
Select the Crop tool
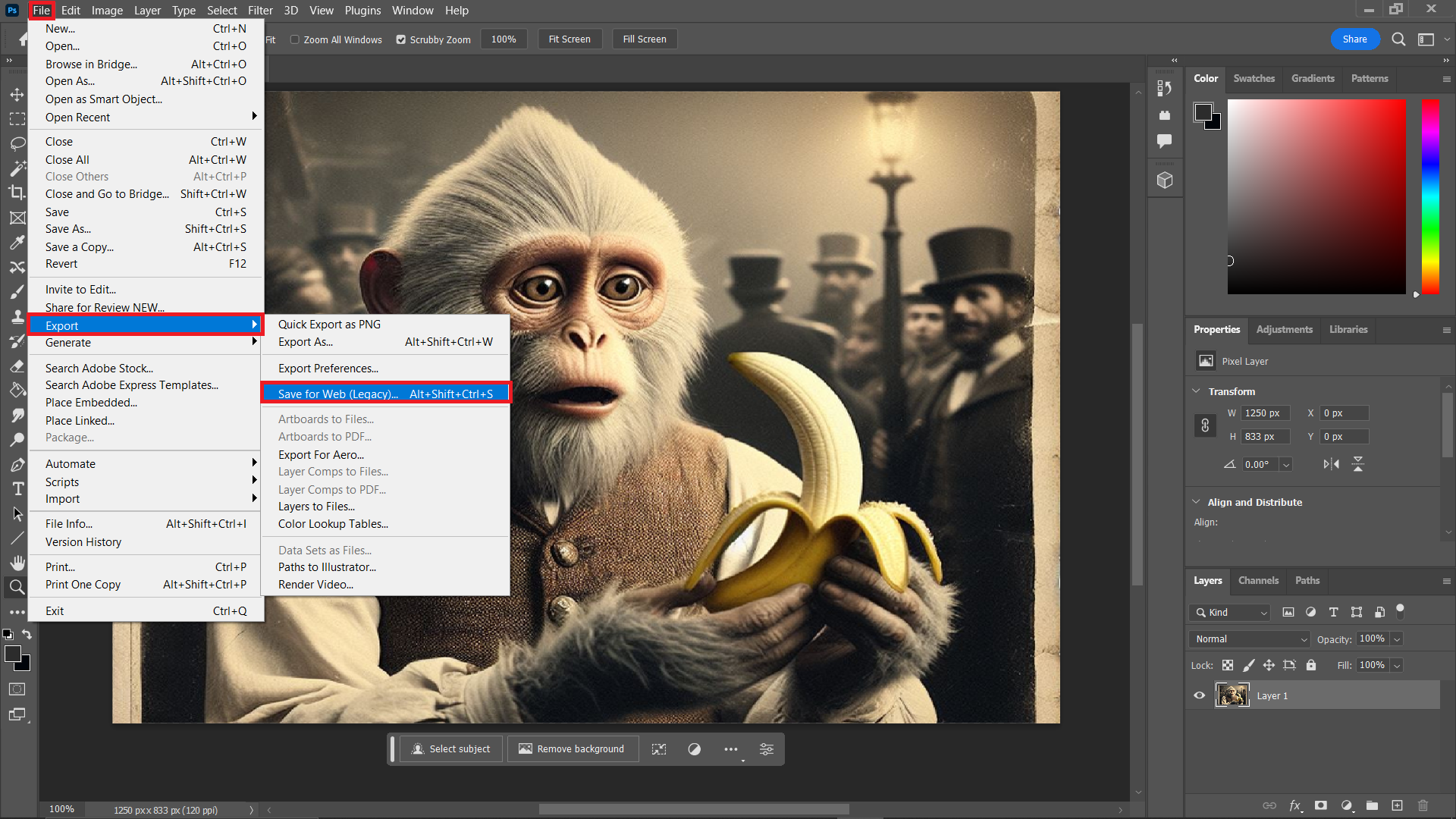17,192
